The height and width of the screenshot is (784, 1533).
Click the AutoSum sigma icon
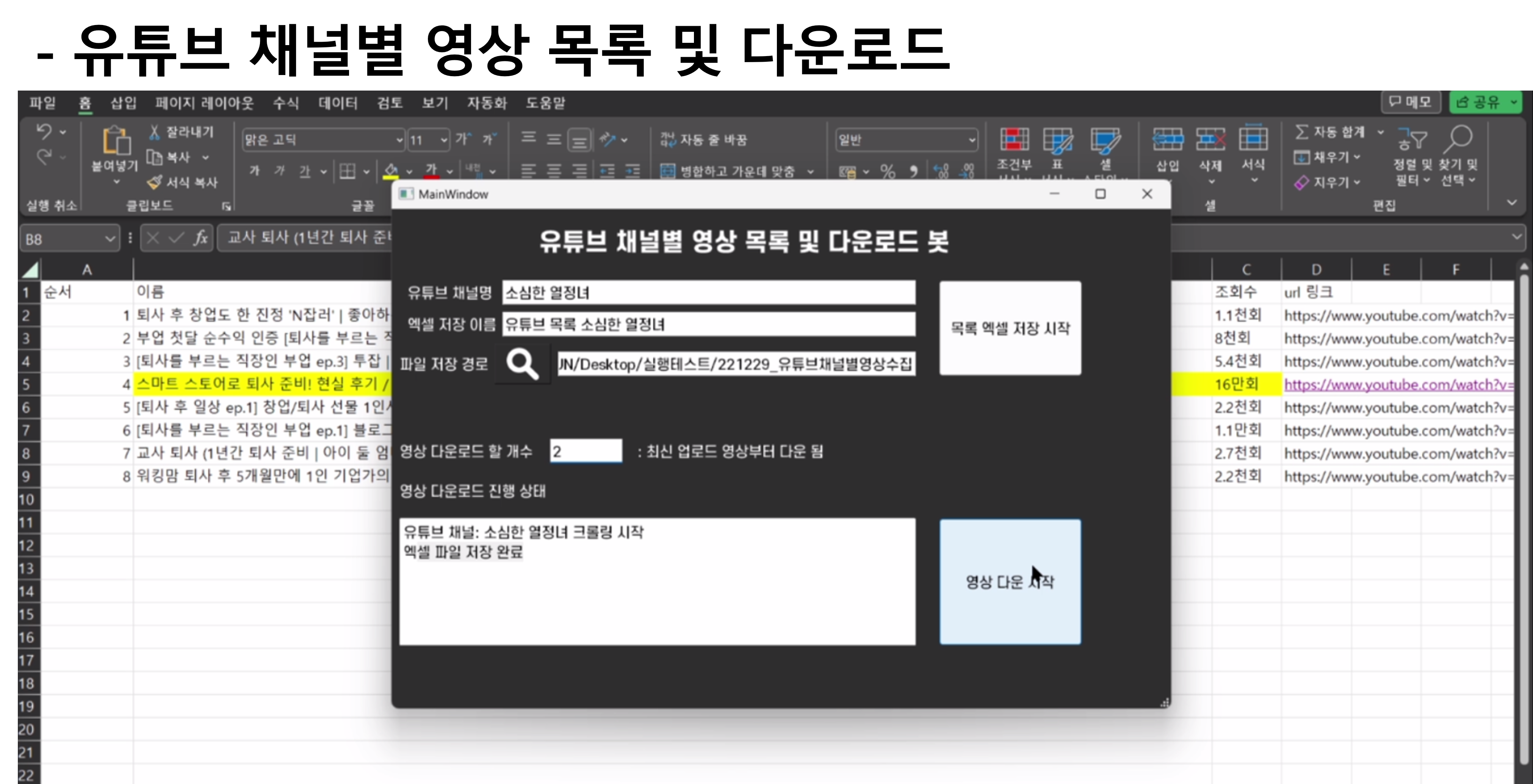(x=1301, y=131)
